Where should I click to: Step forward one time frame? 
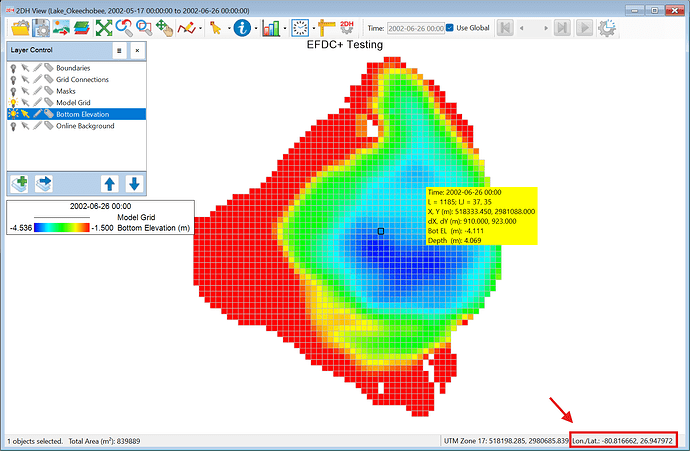[546, 28]
